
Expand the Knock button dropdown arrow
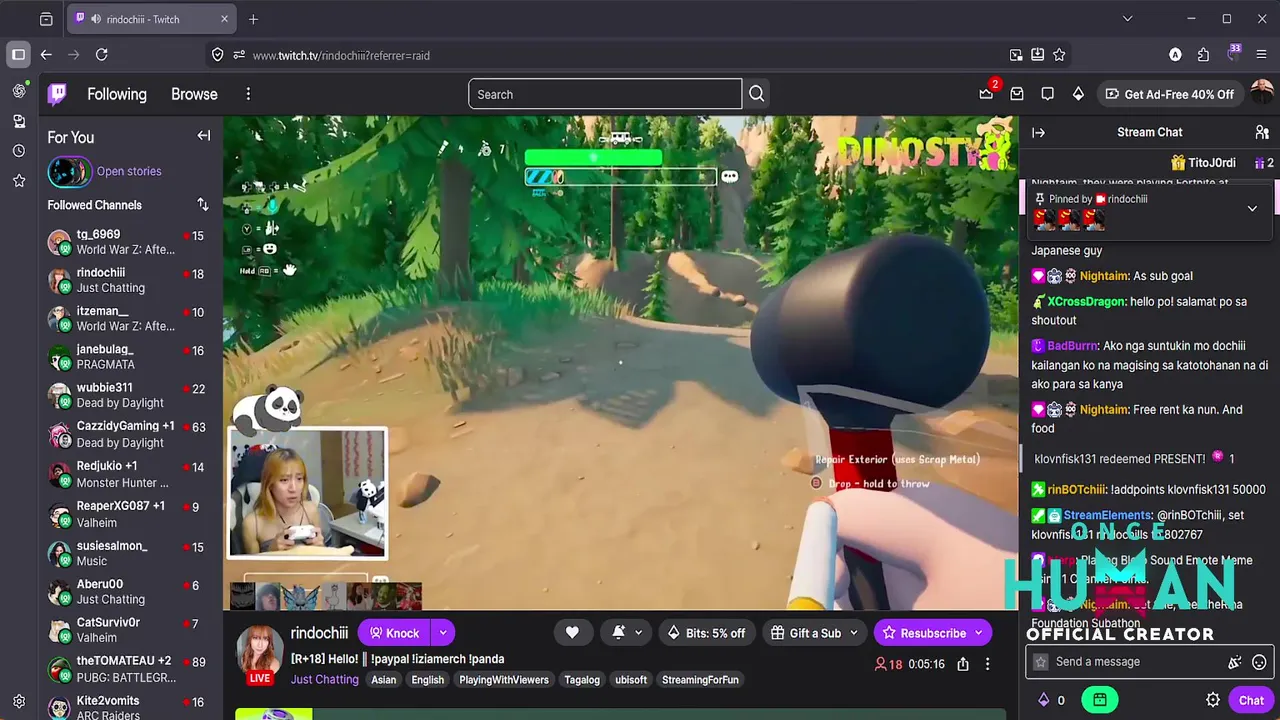point(442,633)
